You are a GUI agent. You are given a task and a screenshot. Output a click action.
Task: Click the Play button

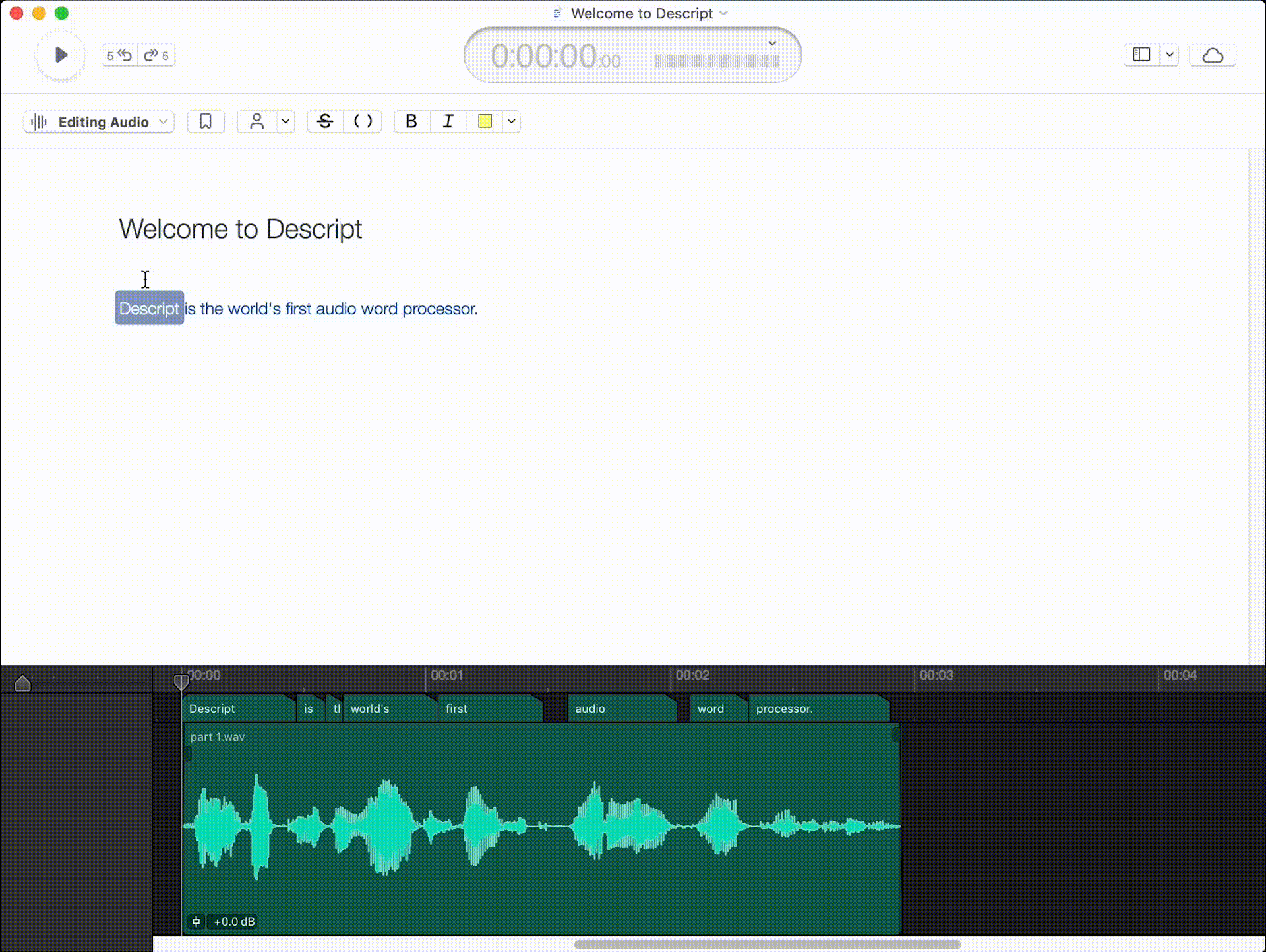point(61,55)
